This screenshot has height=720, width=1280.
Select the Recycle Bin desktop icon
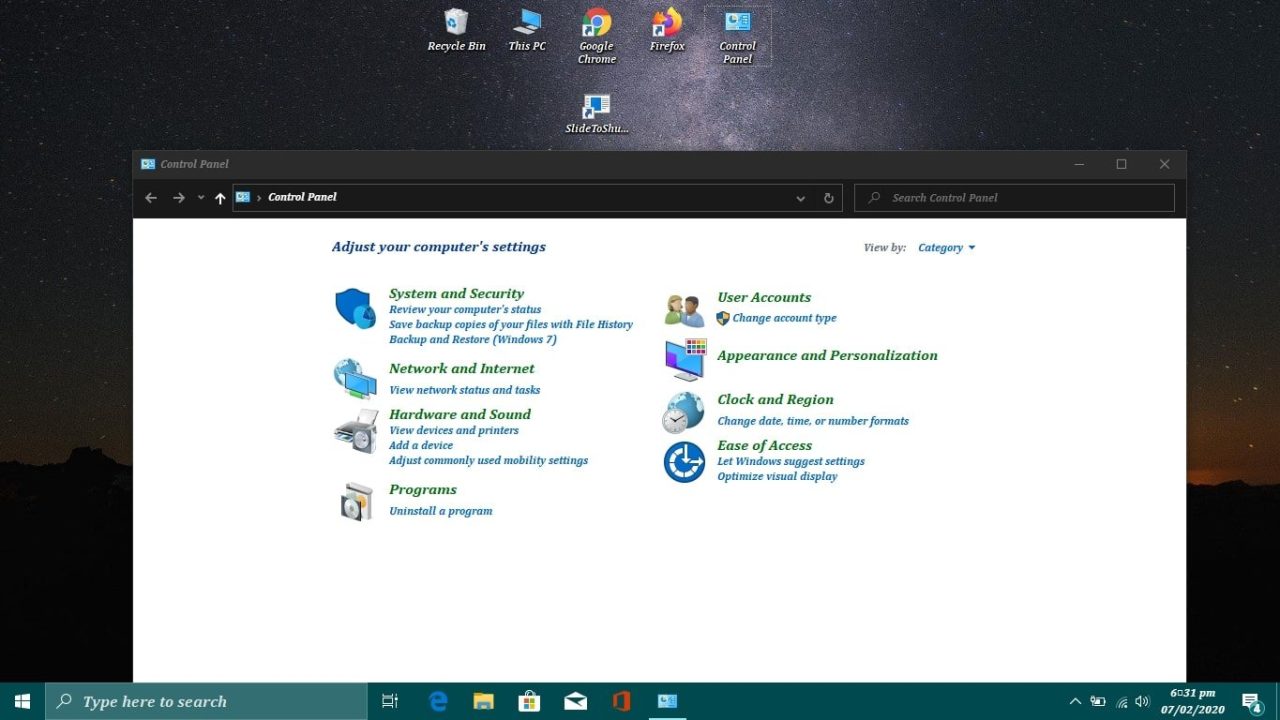click(x=456, y=30)
